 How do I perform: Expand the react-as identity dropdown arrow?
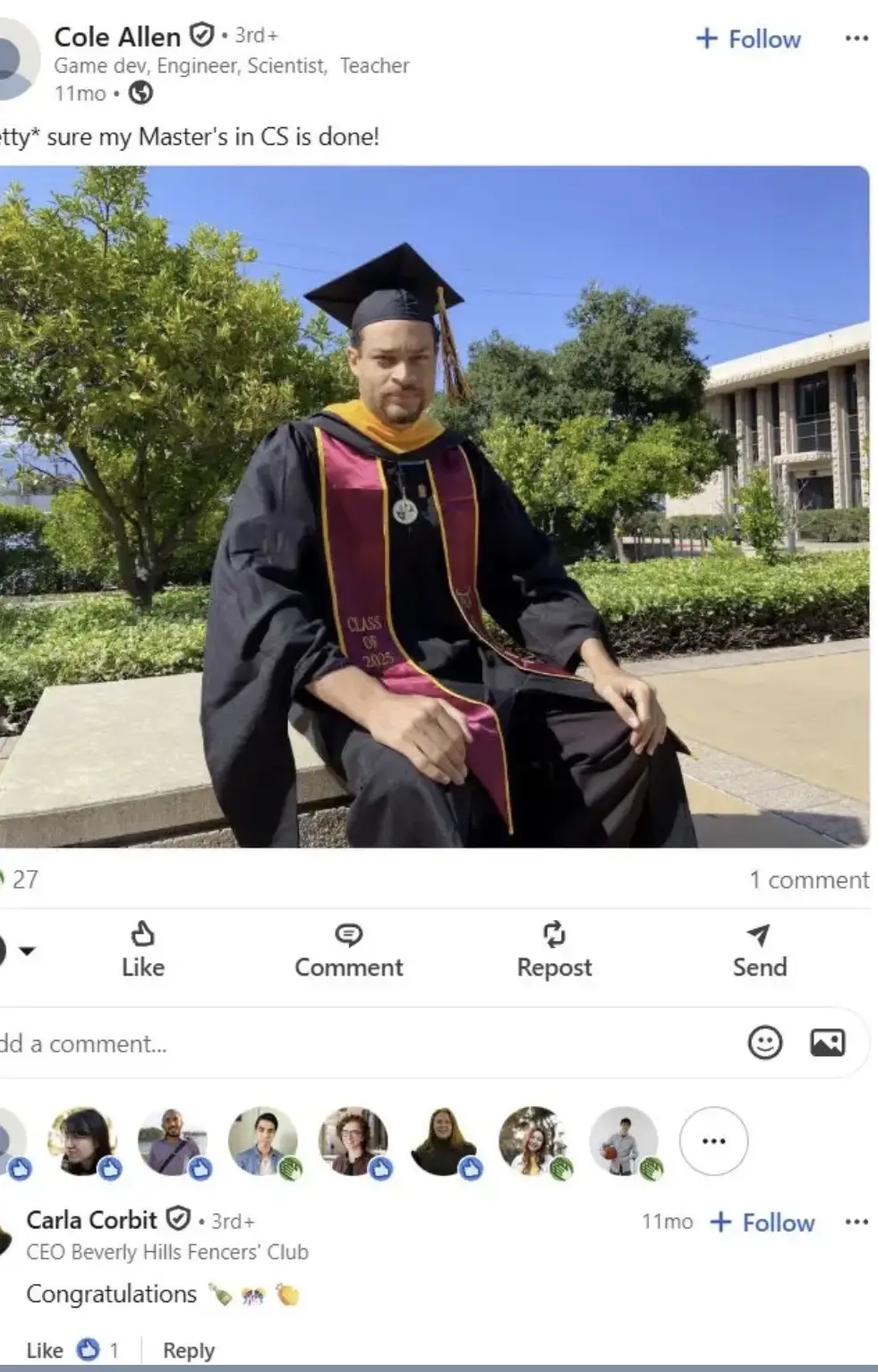click(28, 950)
